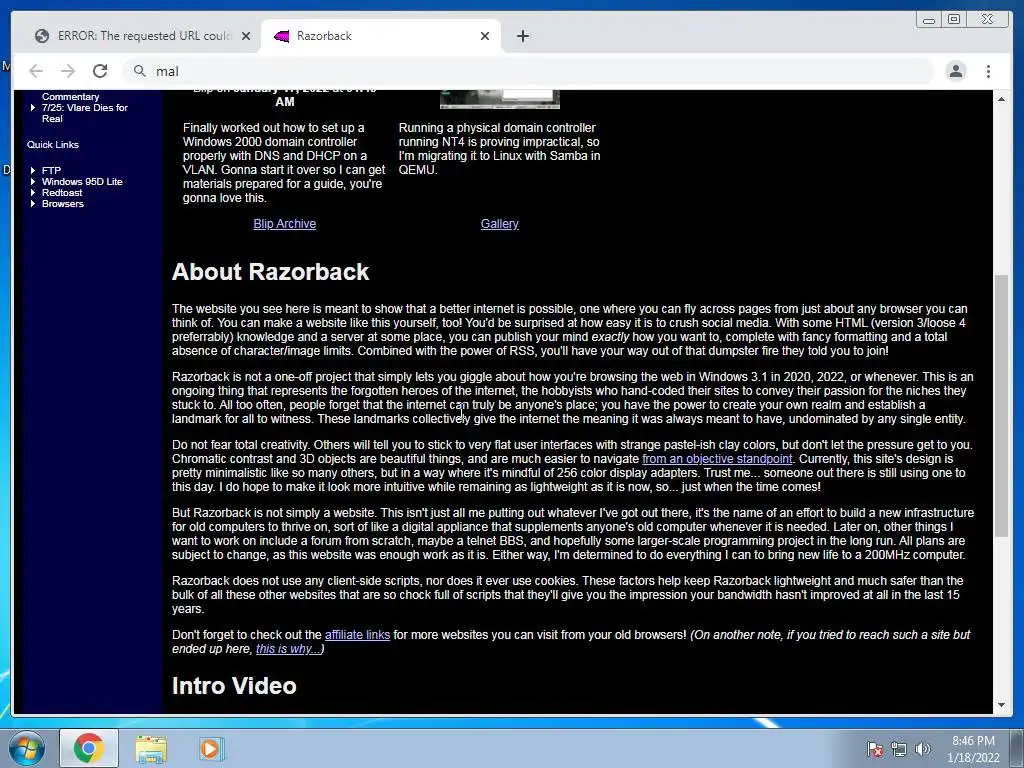This screenshot has width=1024, height=768.
Task: Click the 'Quick Links' sidebar label
Action: coord(53,144)
